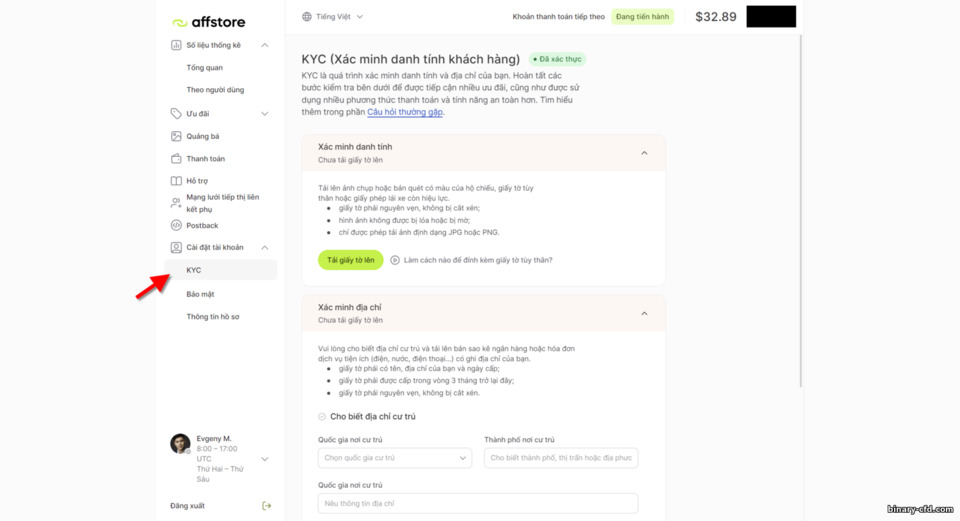Open Tổng quan in the sidebar
960x521 pixels.
(x=204, y=67)
